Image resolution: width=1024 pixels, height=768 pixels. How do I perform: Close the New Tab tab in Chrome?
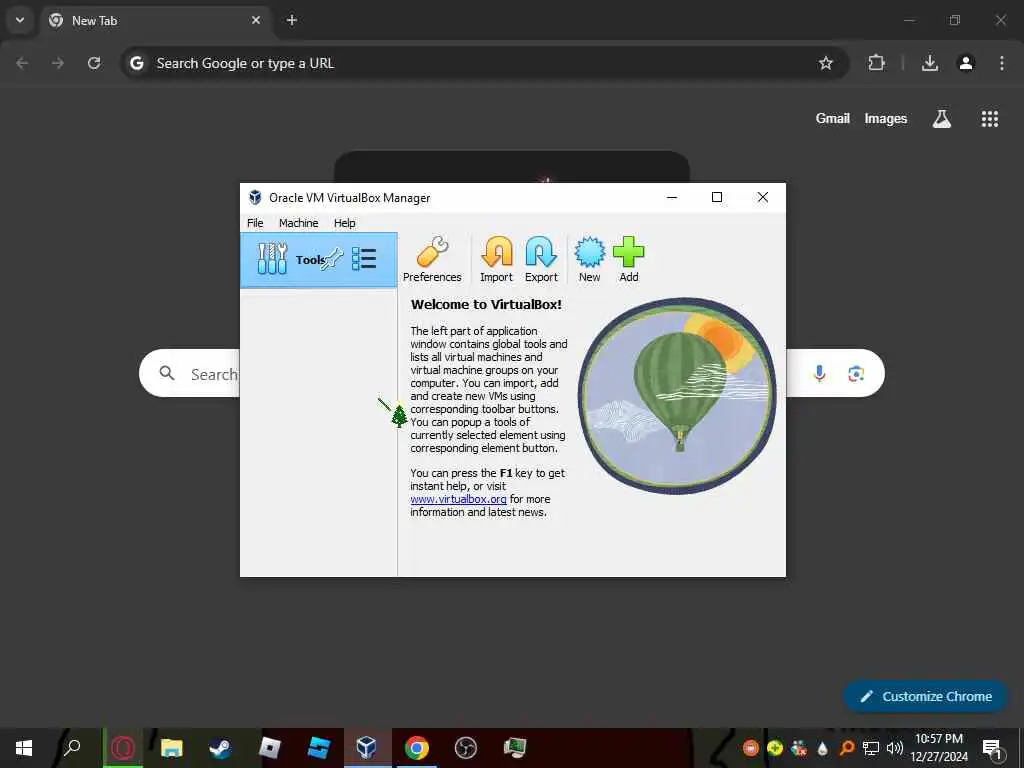pos(256,20)
